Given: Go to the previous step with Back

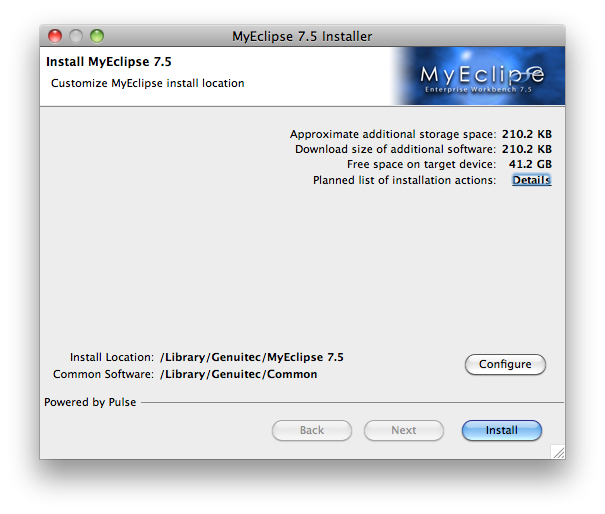Looking at the screenshot, I should click(312, 430).
